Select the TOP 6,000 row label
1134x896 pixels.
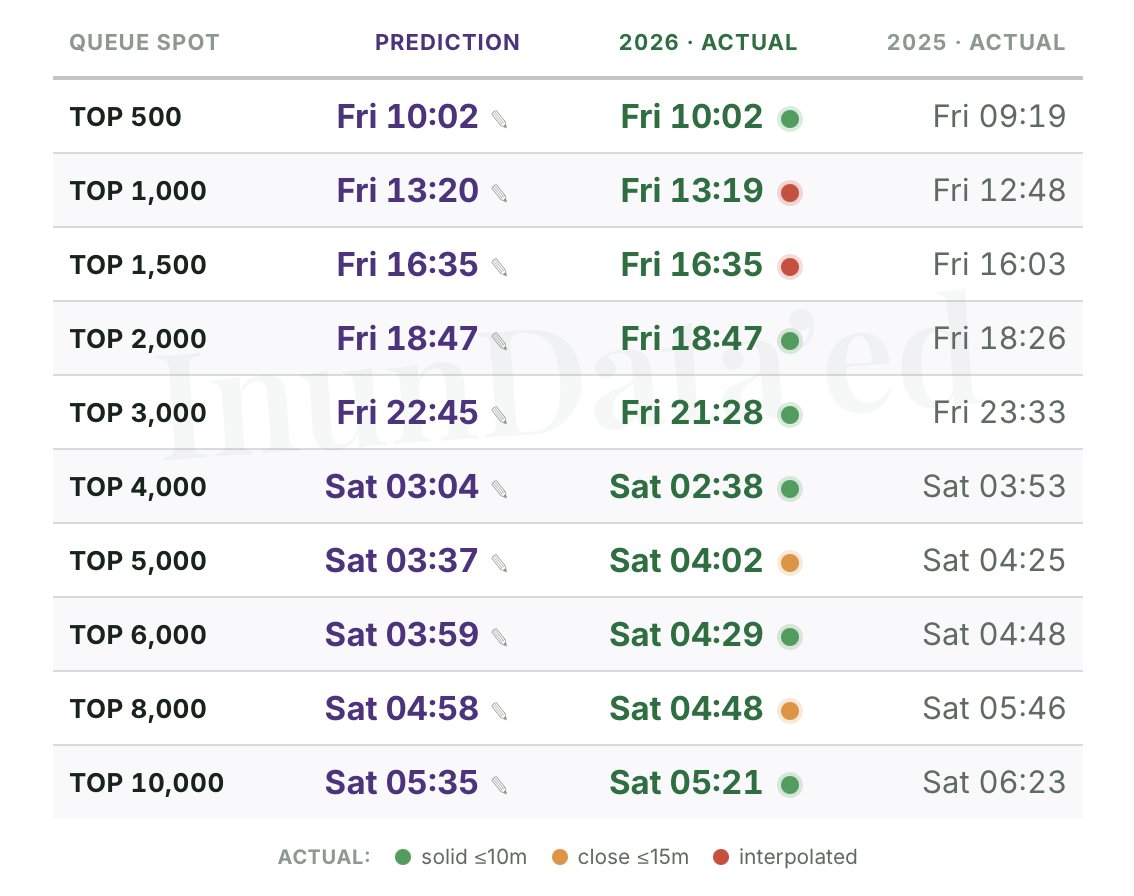(138, 635)
